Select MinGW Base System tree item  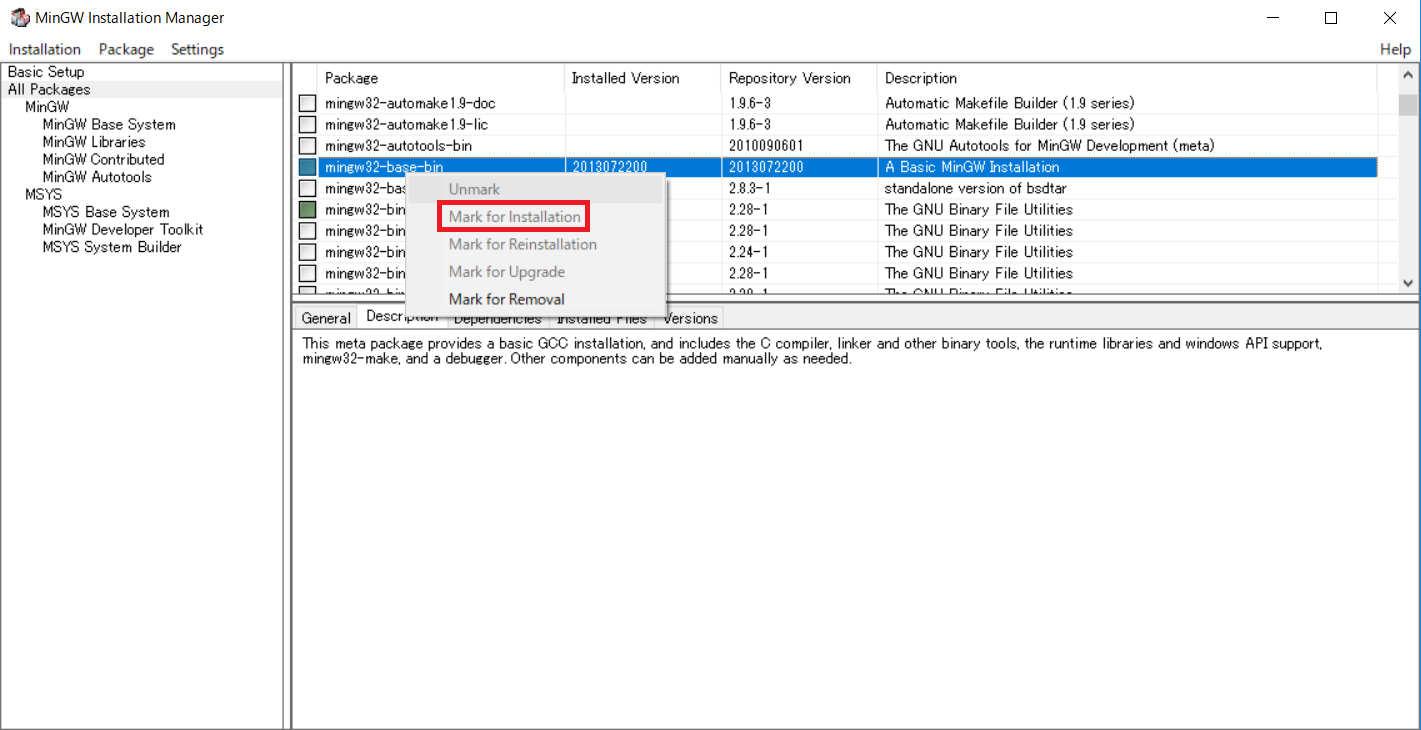point(109,125)
